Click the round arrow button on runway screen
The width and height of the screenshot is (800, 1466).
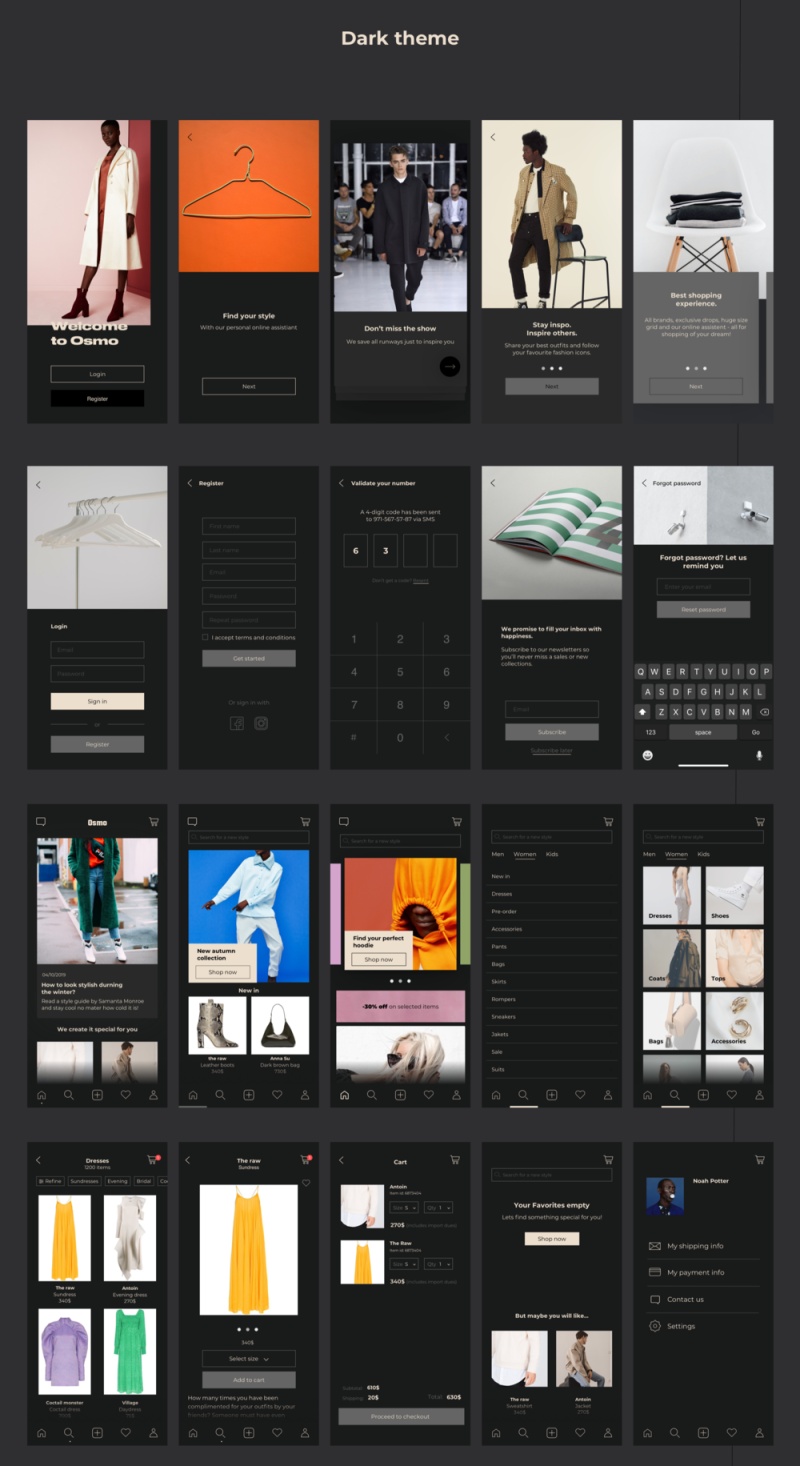(450, 367)
